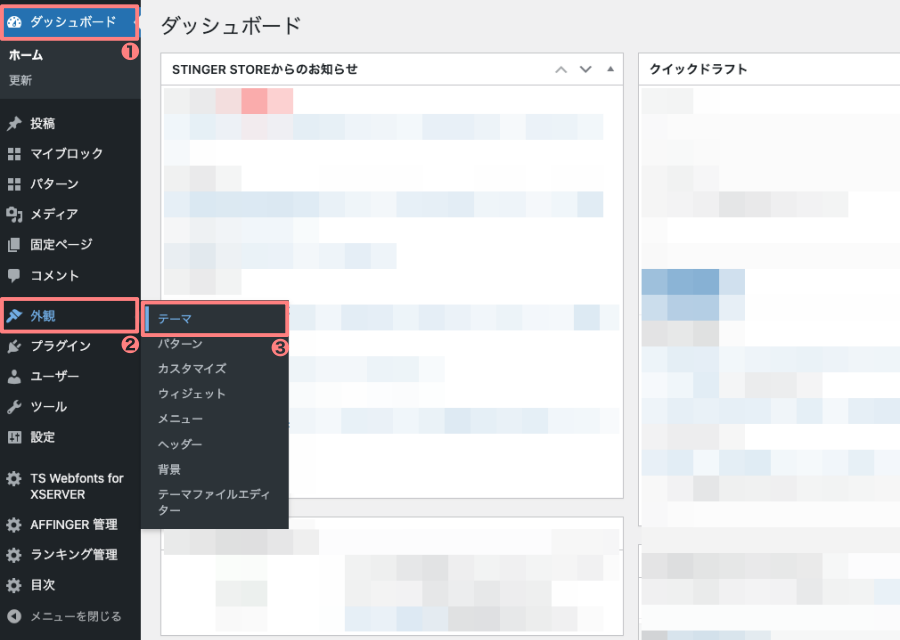Screen dimensions: 900x640
Task: Open ウィジェット from 外観 flyout
Action: tap(192, 394)
